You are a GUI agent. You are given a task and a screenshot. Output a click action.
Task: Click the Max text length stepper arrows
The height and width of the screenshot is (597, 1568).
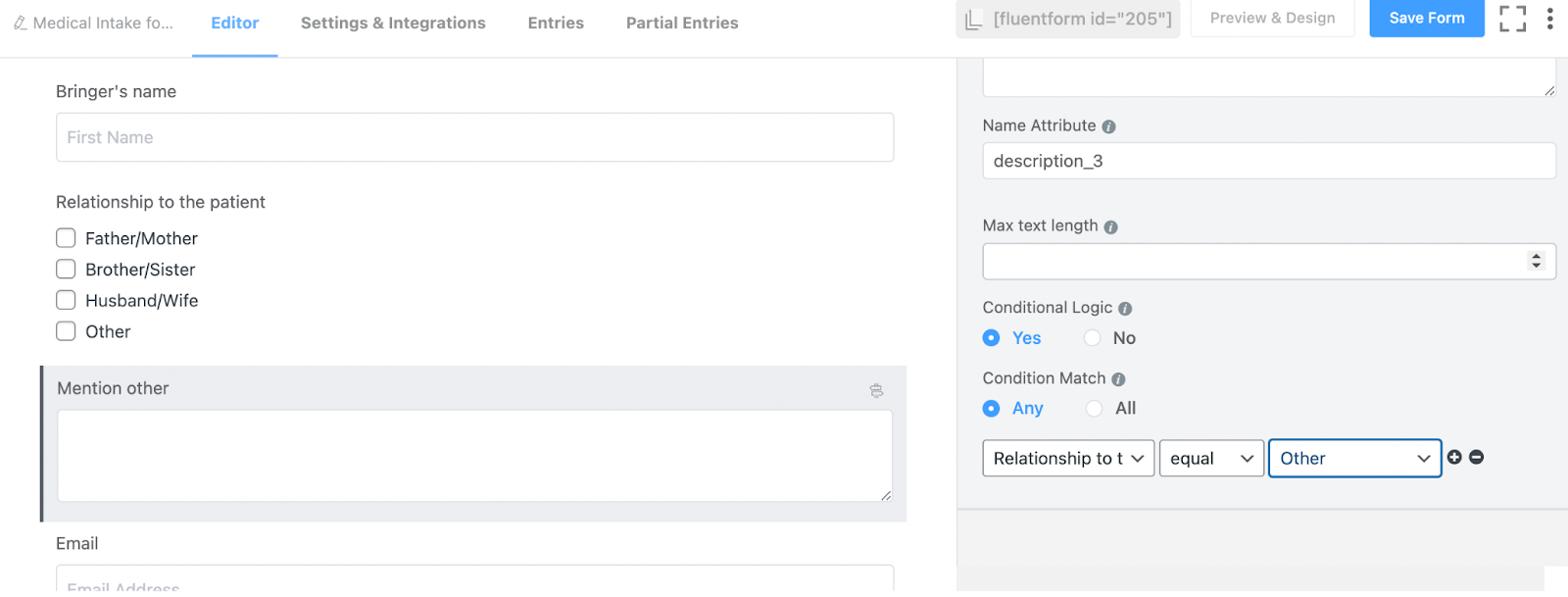pos(1536,261)
